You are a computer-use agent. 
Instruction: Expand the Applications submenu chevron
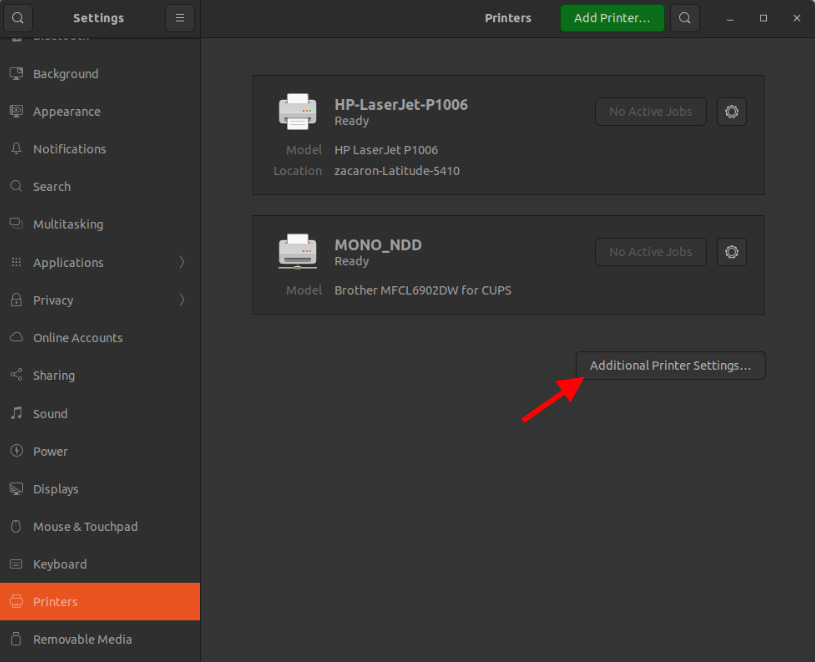coord(181,262)
